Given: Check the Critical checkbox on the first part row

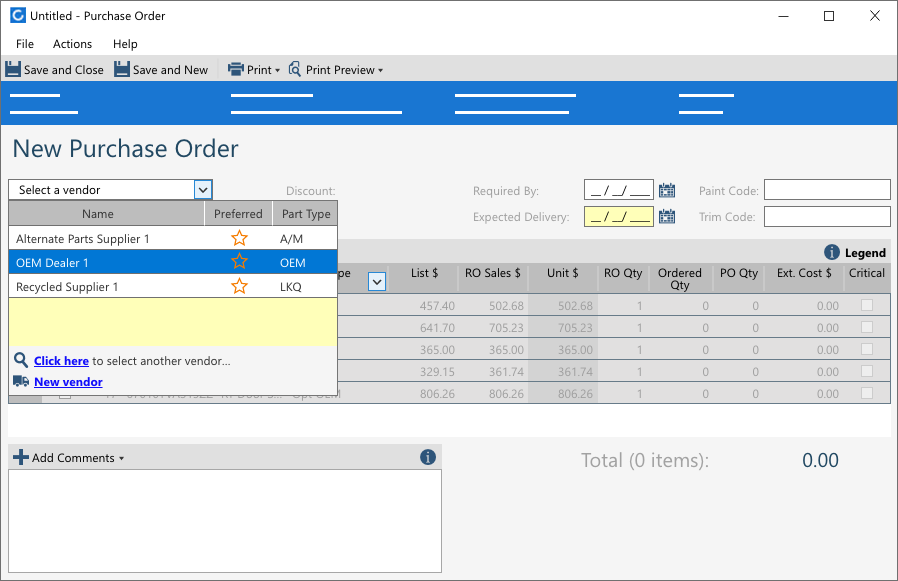Looking at the screenshot, I should (867, 304).
